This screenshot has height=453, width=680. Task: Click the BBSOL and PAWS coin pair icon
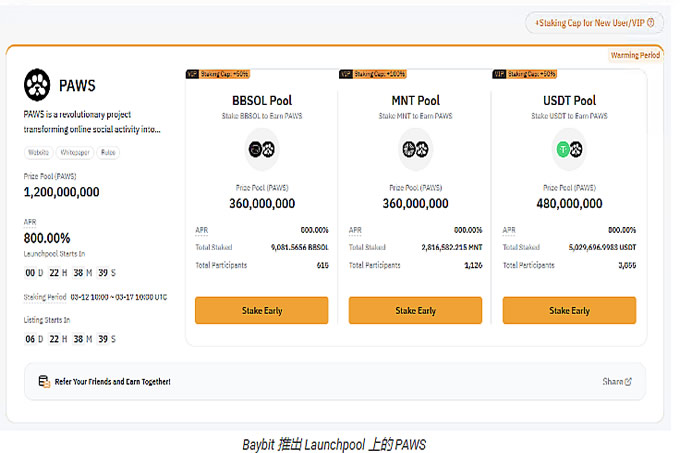click(x=262, y=150)
